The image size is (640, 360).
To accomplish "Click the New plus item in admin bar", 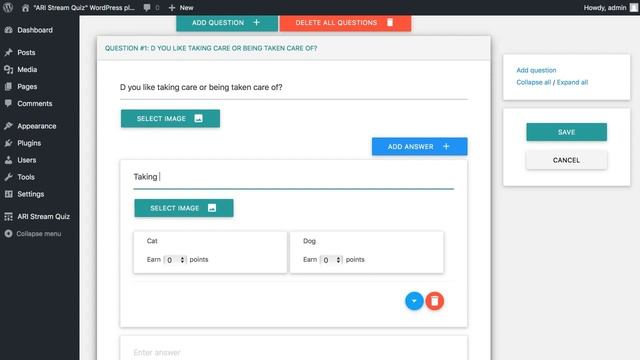I will (x=181, y=8).
